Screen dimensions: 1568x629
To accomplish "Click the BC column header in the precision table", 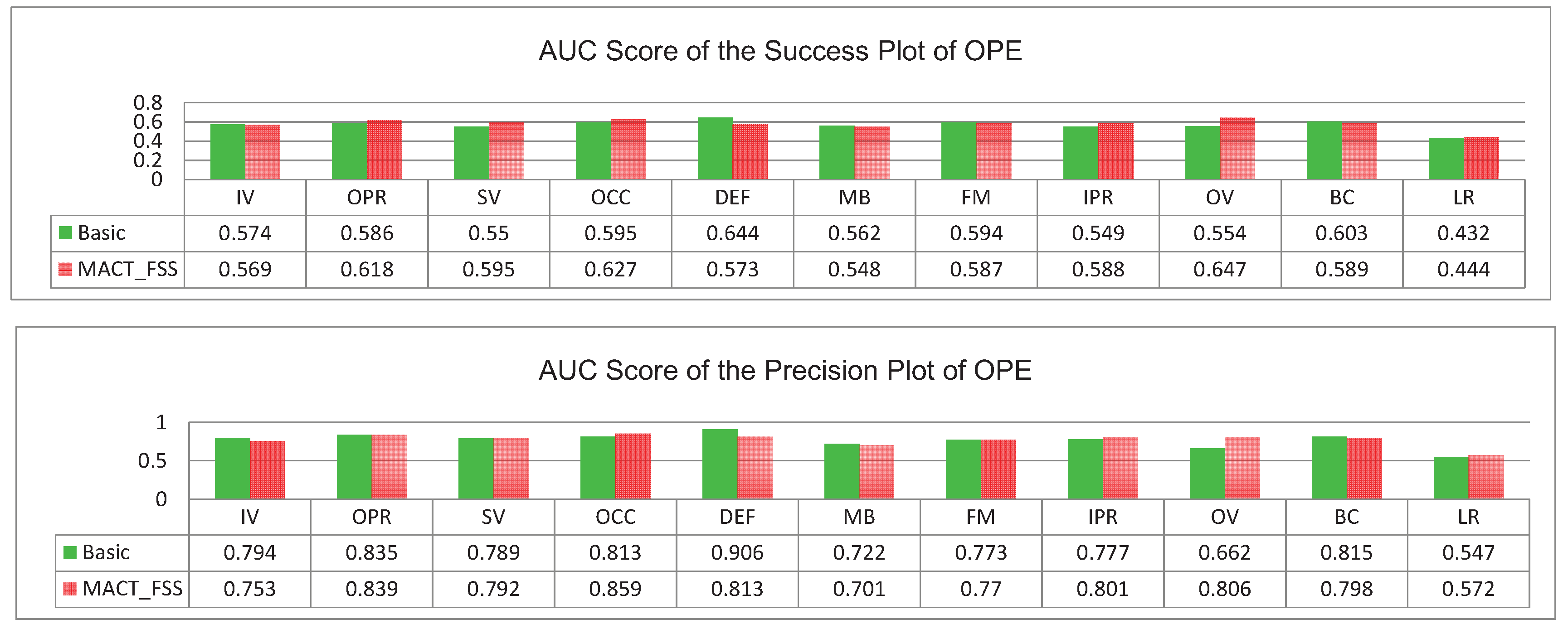I will pos(1346,517).
